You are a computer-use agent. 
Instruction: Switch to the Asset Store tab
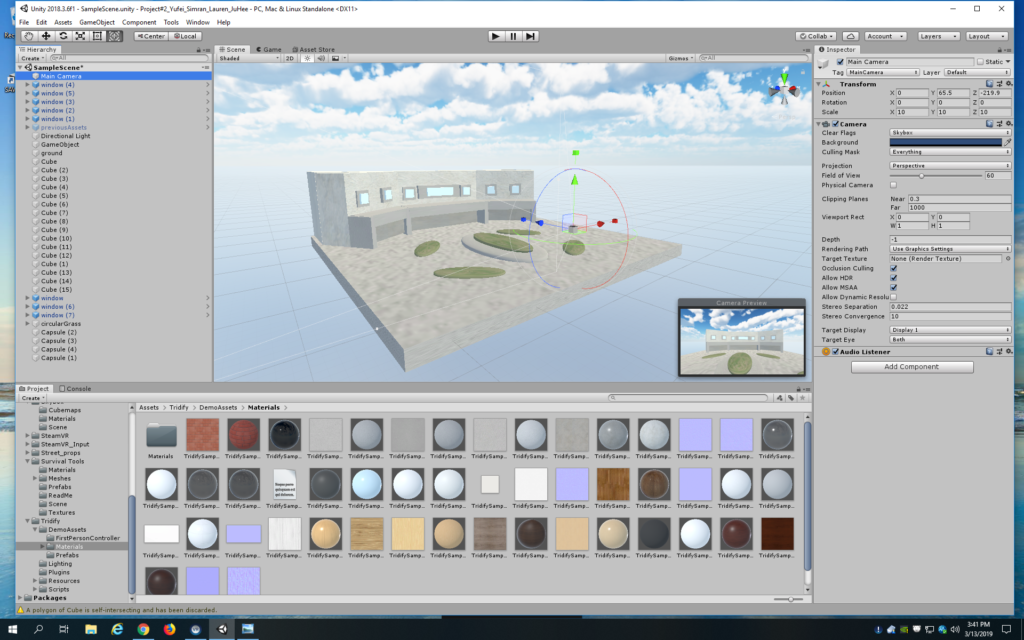click(x=313, y=50)
